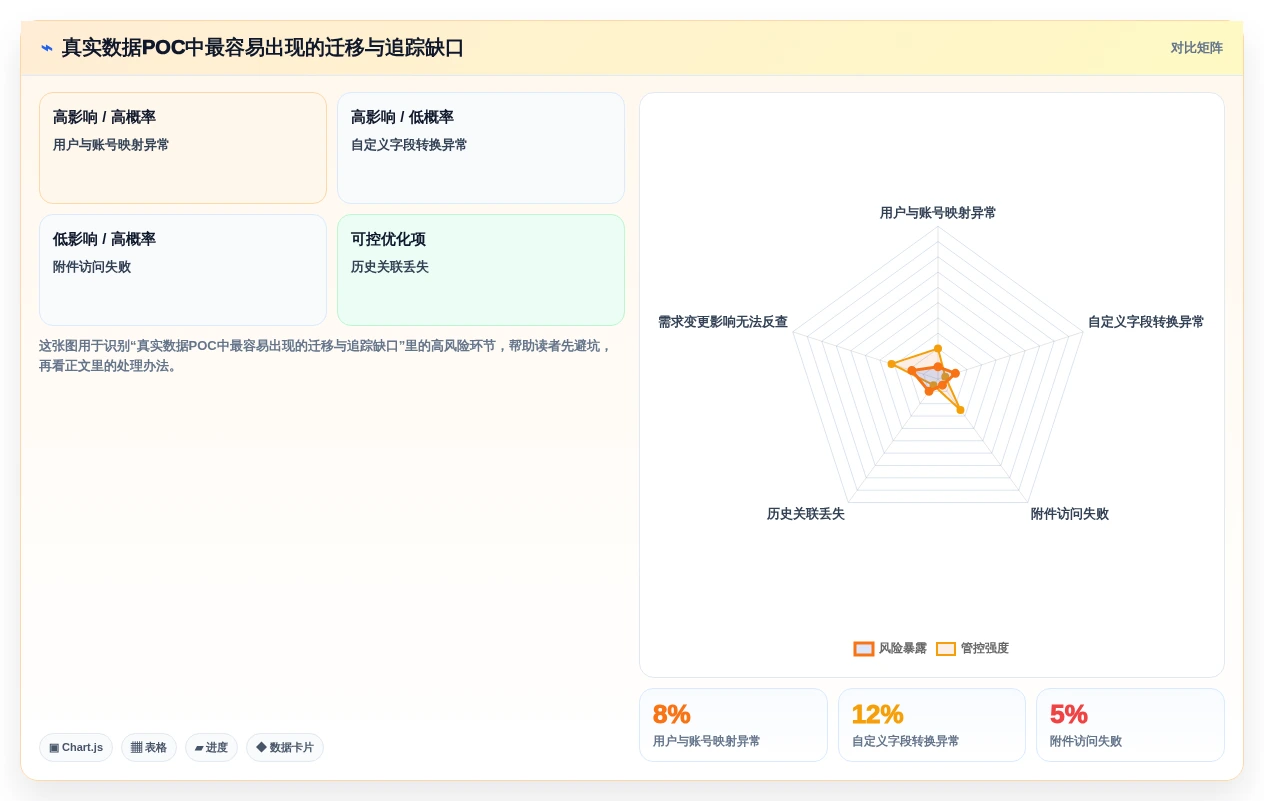
Task: Click the 对比矩阵 label in header
Action: point(1196,48)
